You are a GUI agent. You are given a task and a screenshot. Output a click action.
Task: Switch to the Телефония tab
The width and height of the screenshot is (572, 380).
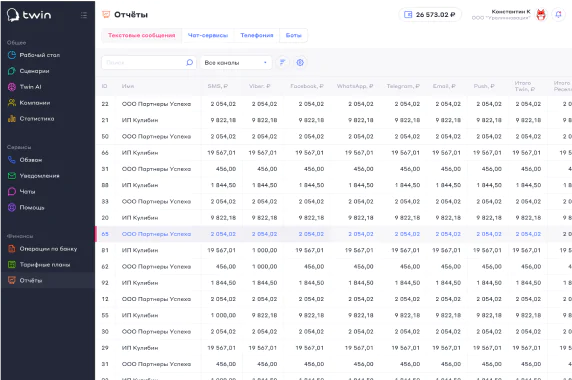click(x=256, y=35)
